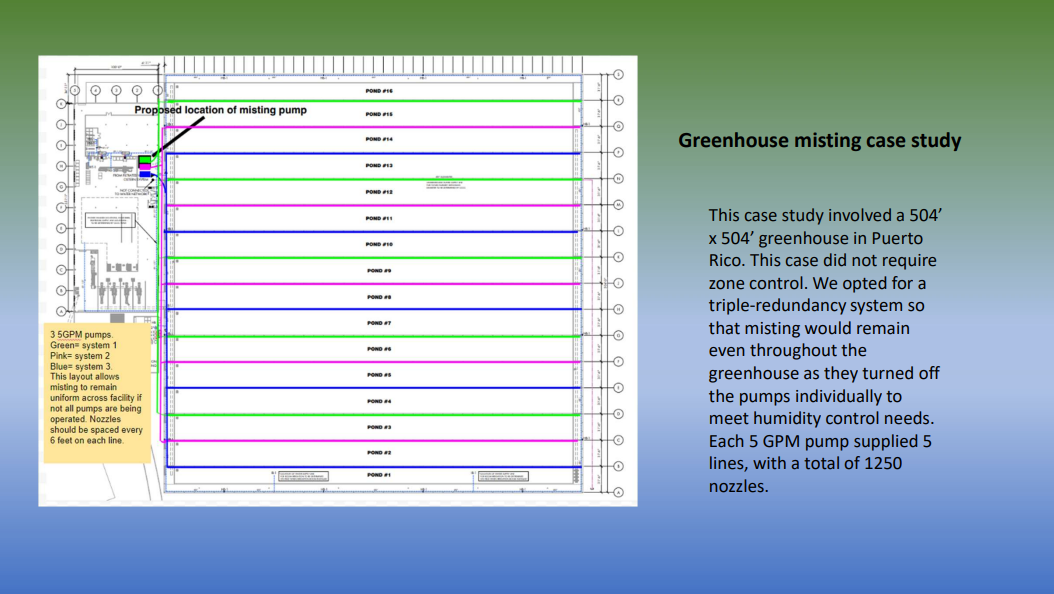
Task: Click 'uniform across facility if' note line
Action: click(96, 398)
